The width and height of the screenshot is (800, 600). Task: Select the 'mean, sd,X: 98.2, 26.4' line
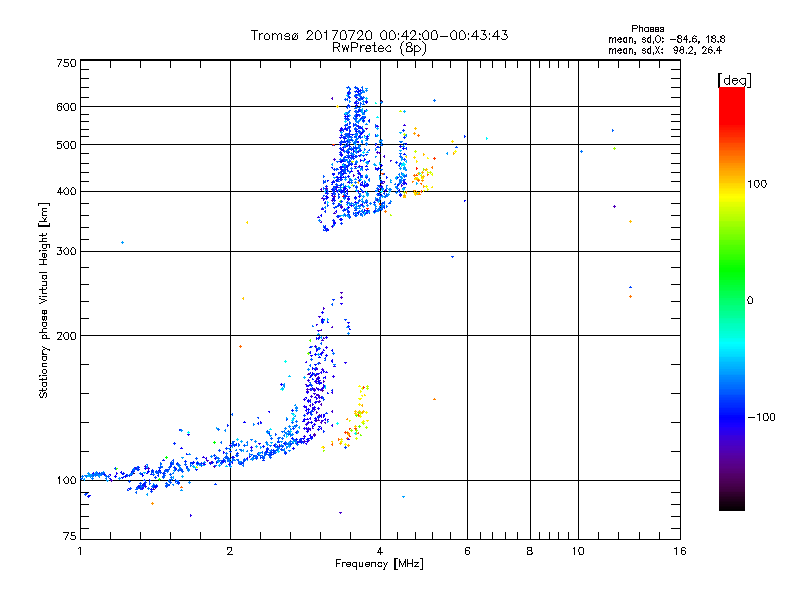pyautogui.click(x=665, y=50)
